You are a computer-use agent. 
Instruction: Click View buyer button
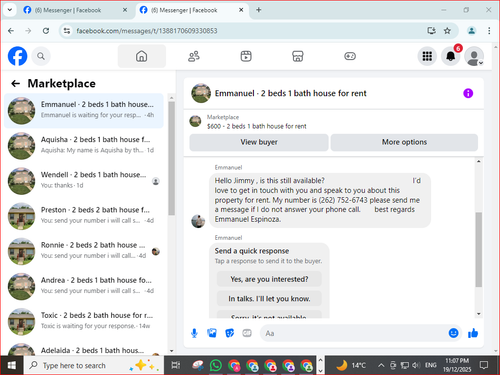pyautogui.click(x=259, y=142)
